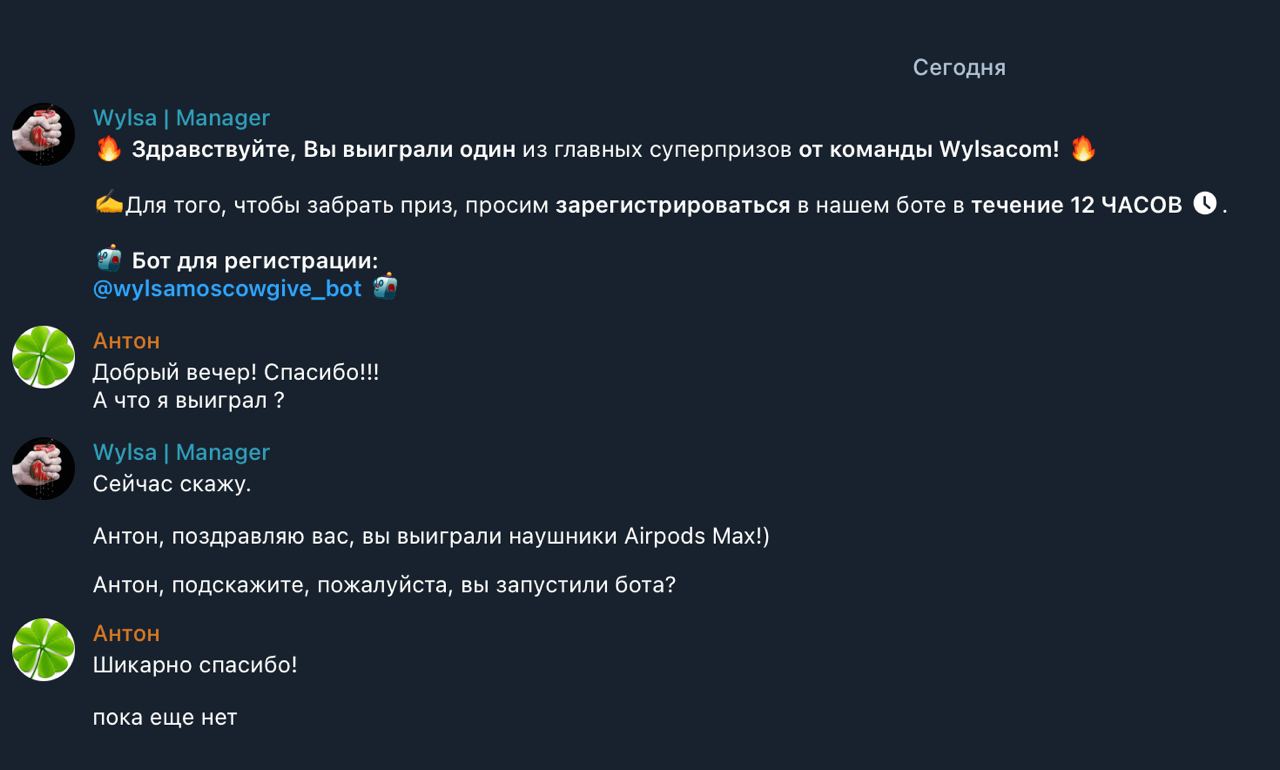Click the robot emoji before 'Бот для регистрации'

pos(108,259)
